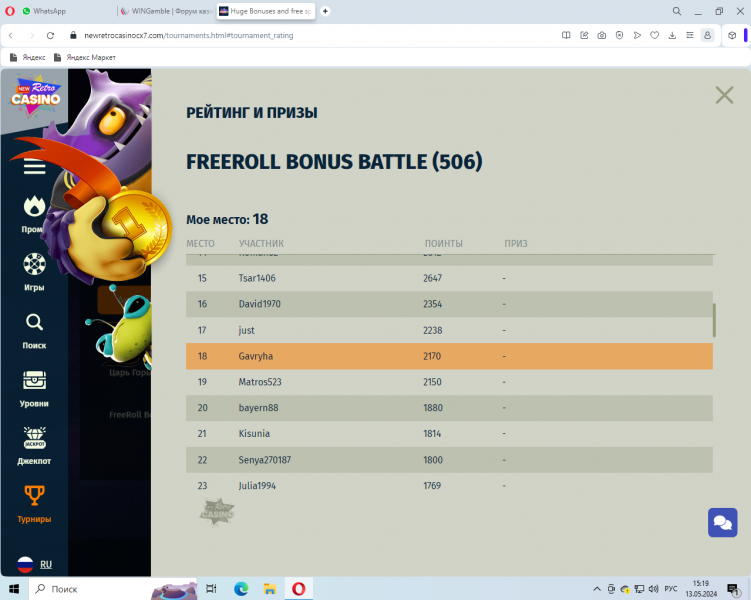The height and width of the screenshot is (600, 751).
Task: Select the highlighted Gavryha ranking row
Action: pos(449,356)
